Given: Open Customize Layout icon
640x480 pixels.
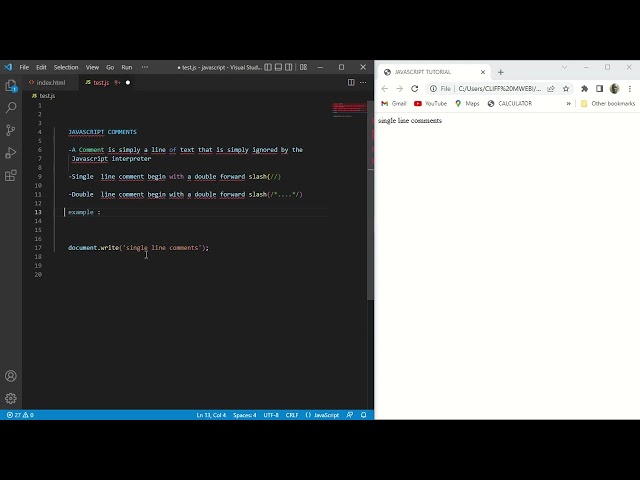Looking at the screenshot, I should click(303, 67).
